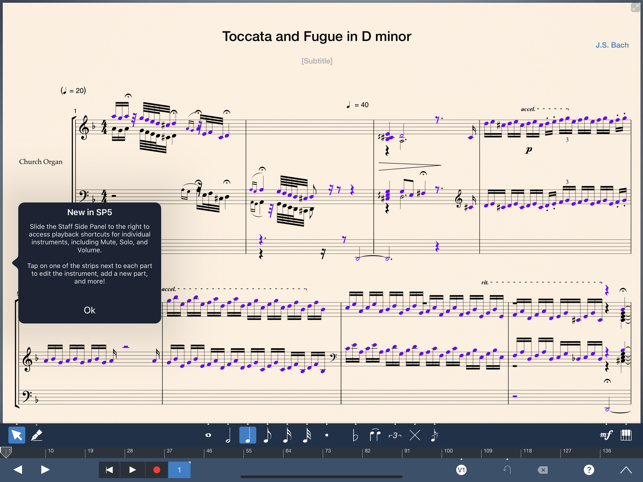Dismiss the New in SP5 tip with Ok

coord(89,310)
